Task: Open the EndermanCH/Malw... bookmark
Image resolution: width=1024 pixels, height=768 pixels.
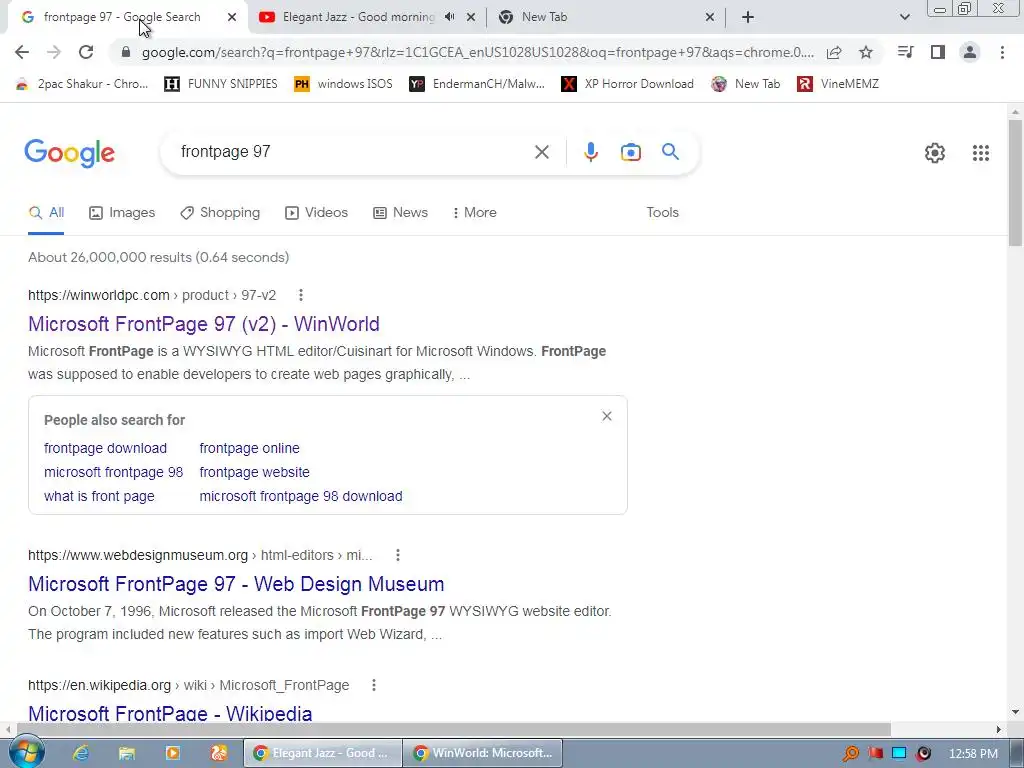Action: [x=477, y=84]
